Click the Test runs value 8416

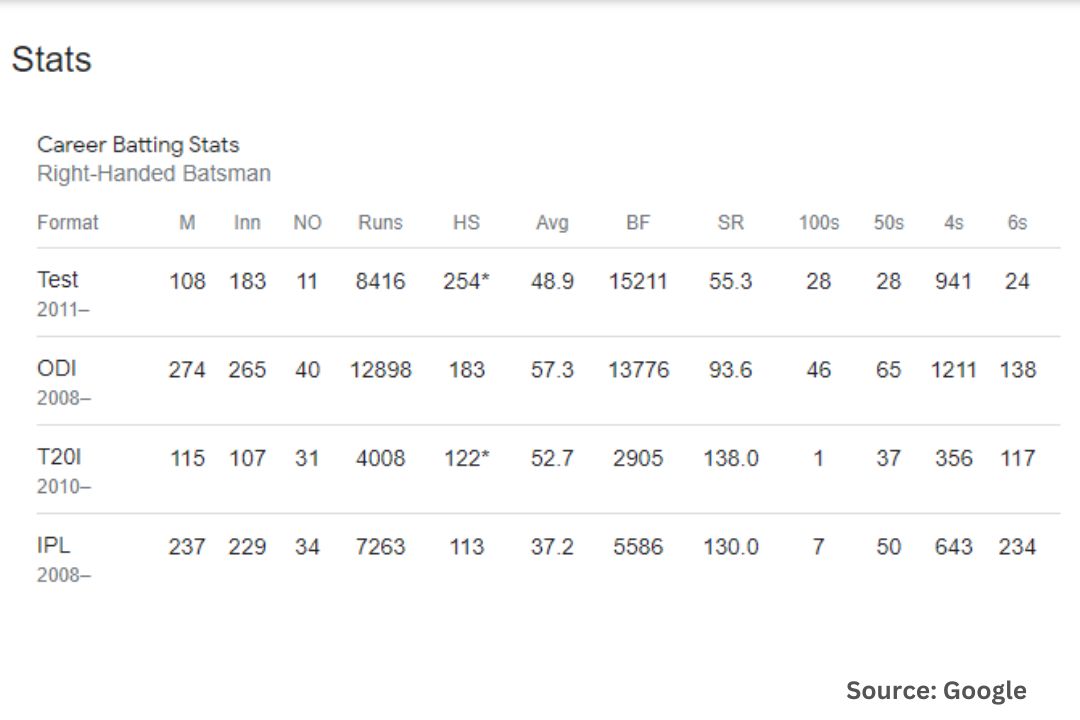[380, 281]
